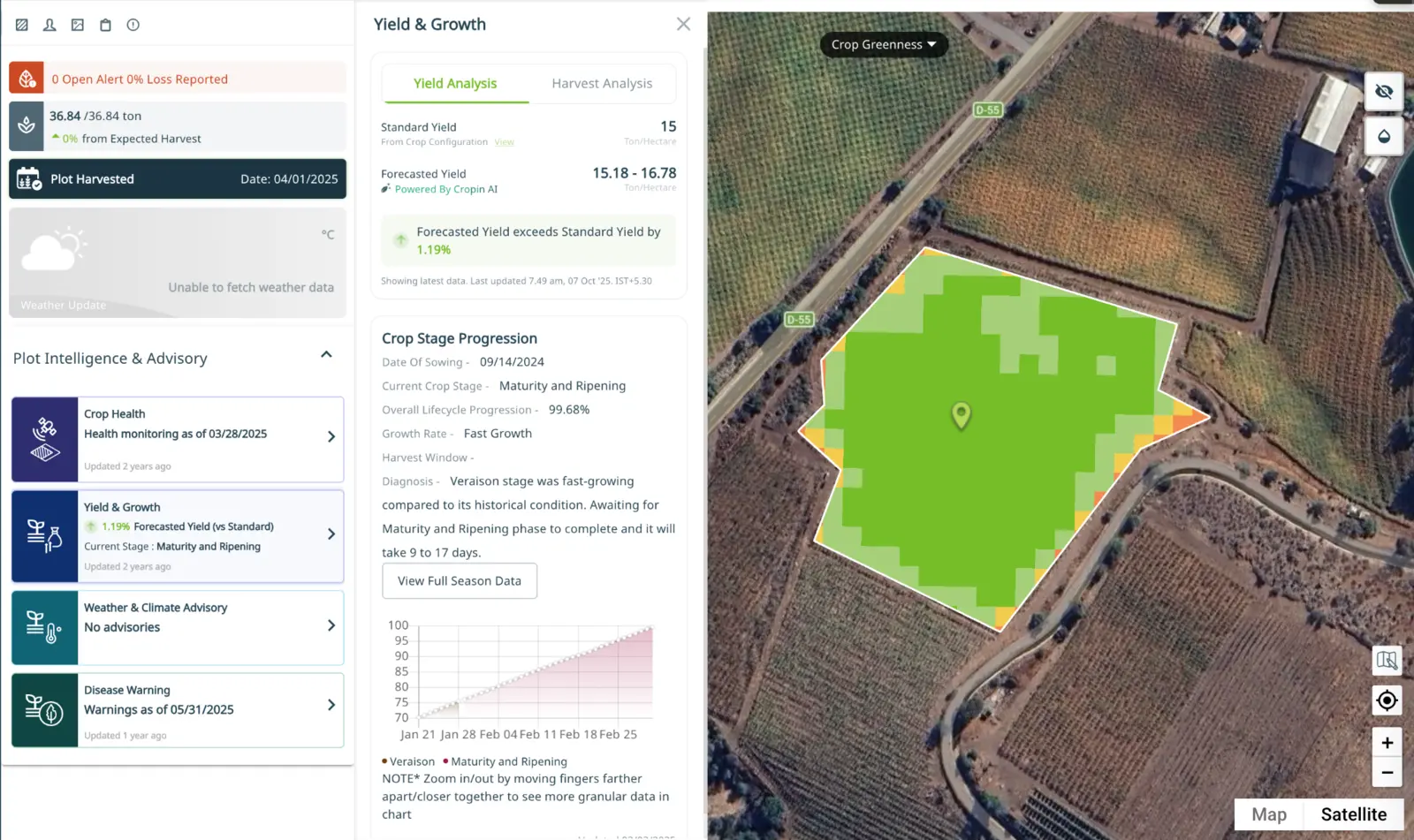
Task: Click the crop stage progression chart area
Action: tap(536, 673)
